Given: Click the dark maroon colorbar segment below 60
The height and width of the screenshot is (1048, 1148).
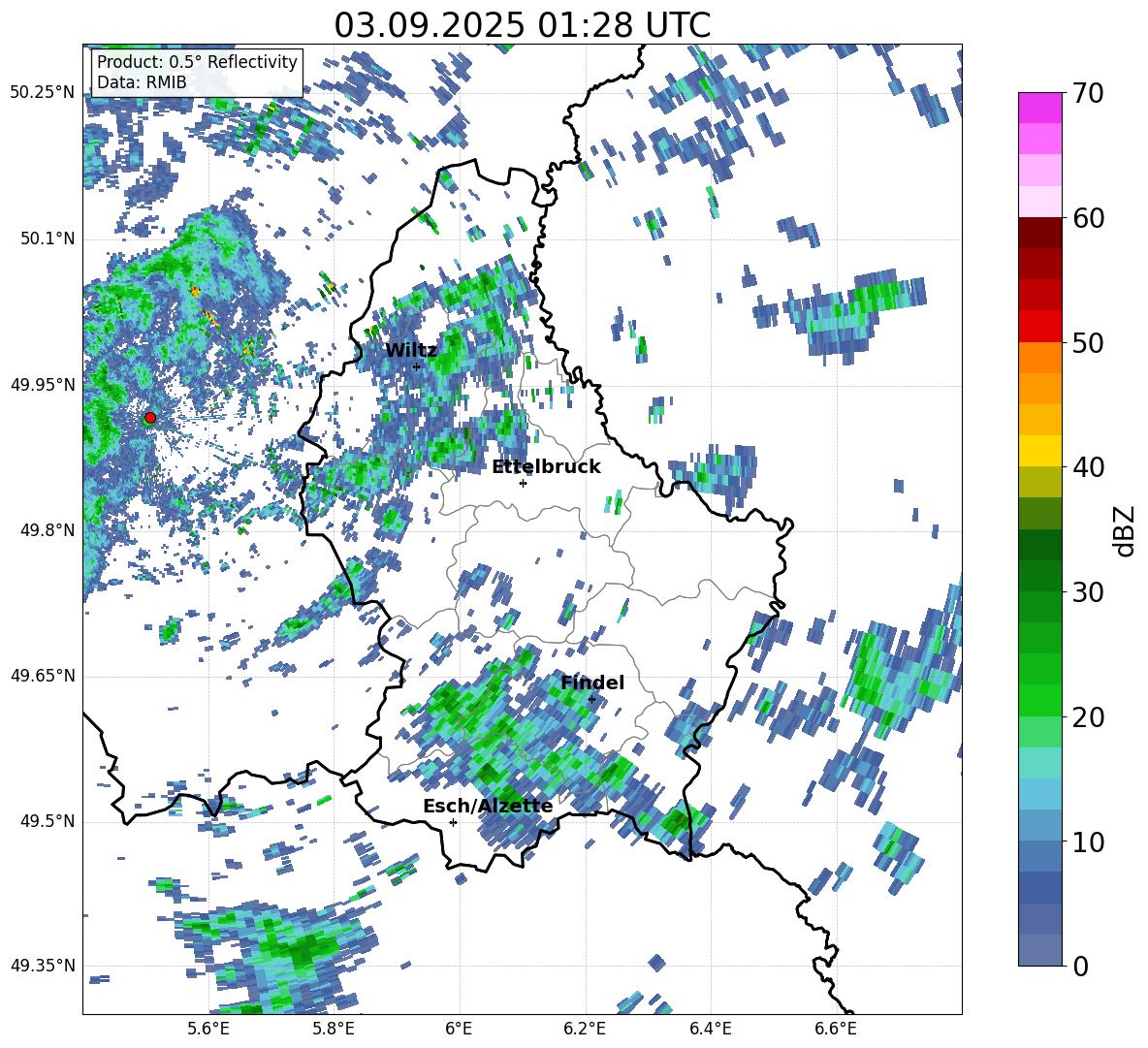Looking at the screenshot, I should [x=1039, y=233].
